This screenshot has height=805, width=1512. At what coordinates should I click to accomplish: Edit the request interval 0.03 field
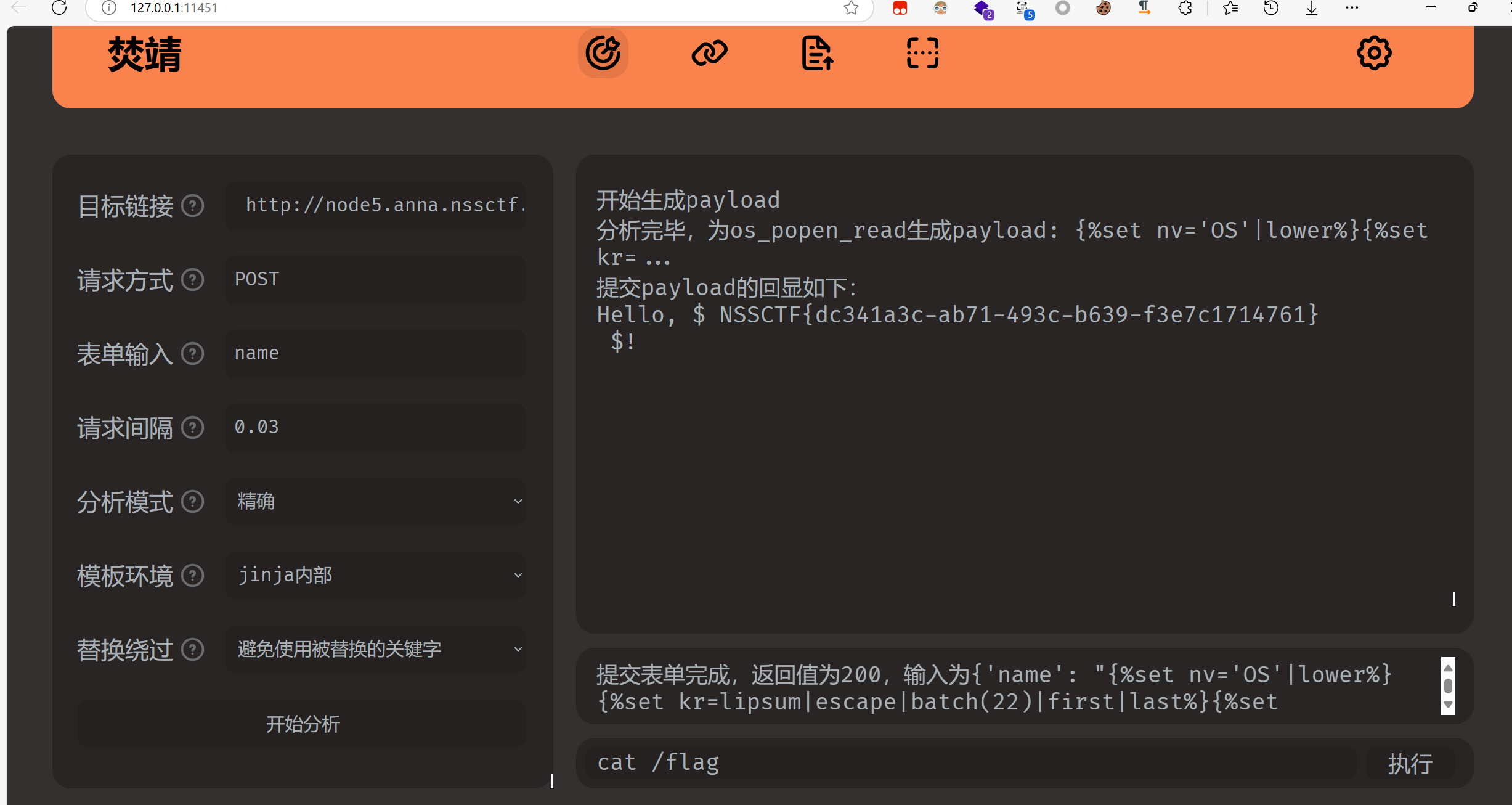(x=375, y=427)
